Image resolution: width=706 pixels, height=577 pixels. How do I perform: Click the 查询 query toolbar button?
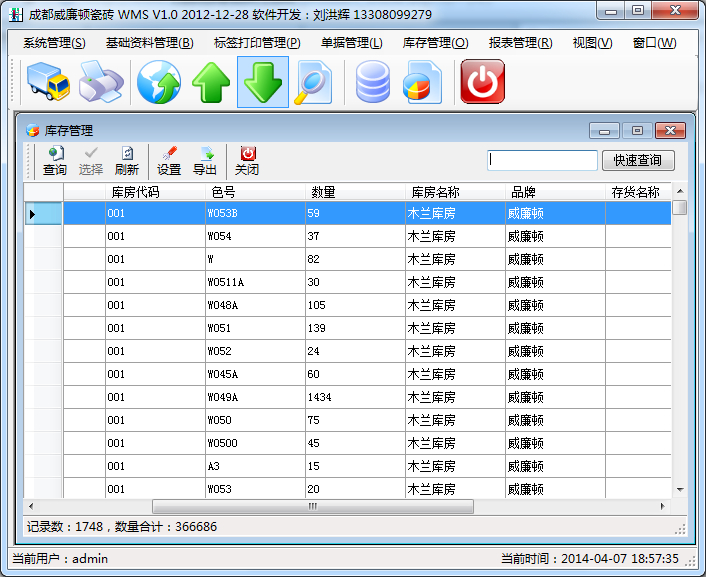tap(55, 161)
